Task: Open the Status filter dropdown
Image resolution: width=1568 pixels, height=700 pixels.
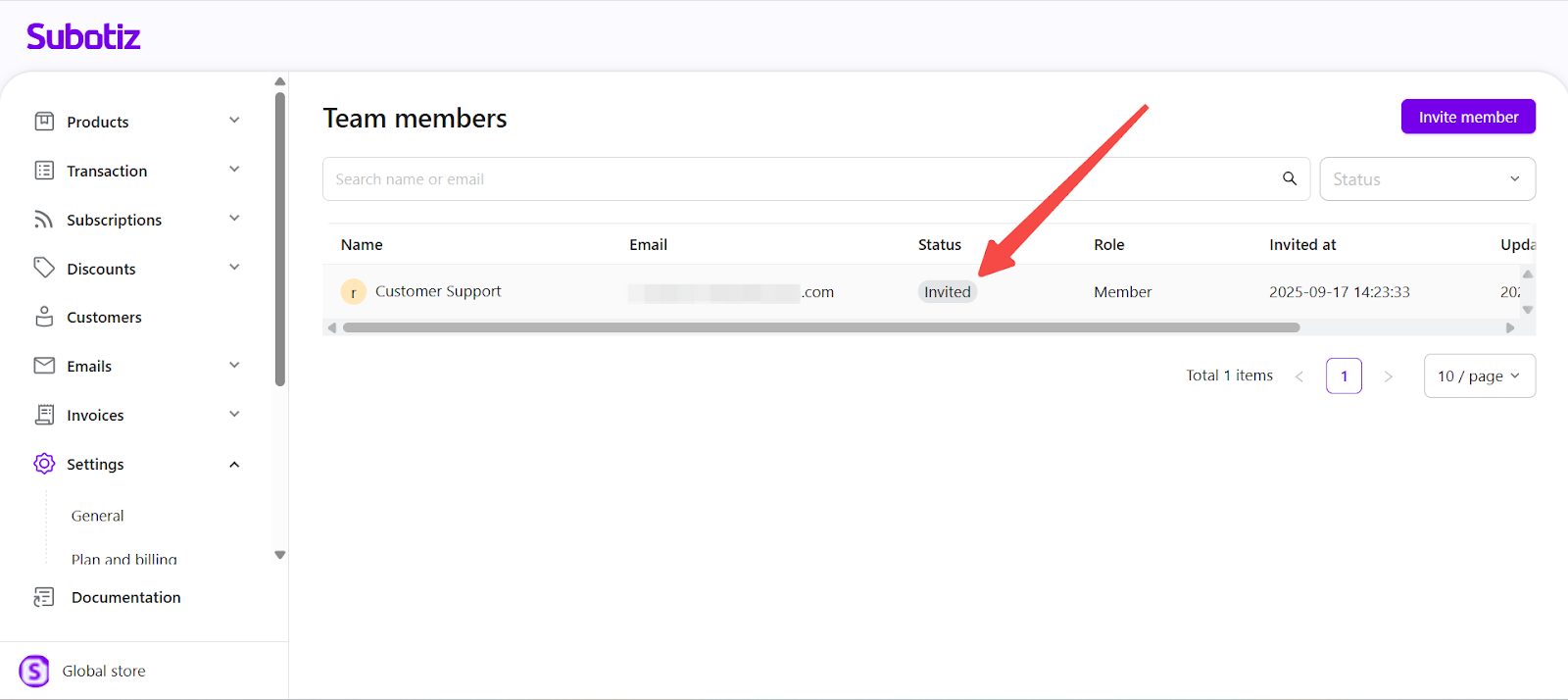Action: (1427, 179)
